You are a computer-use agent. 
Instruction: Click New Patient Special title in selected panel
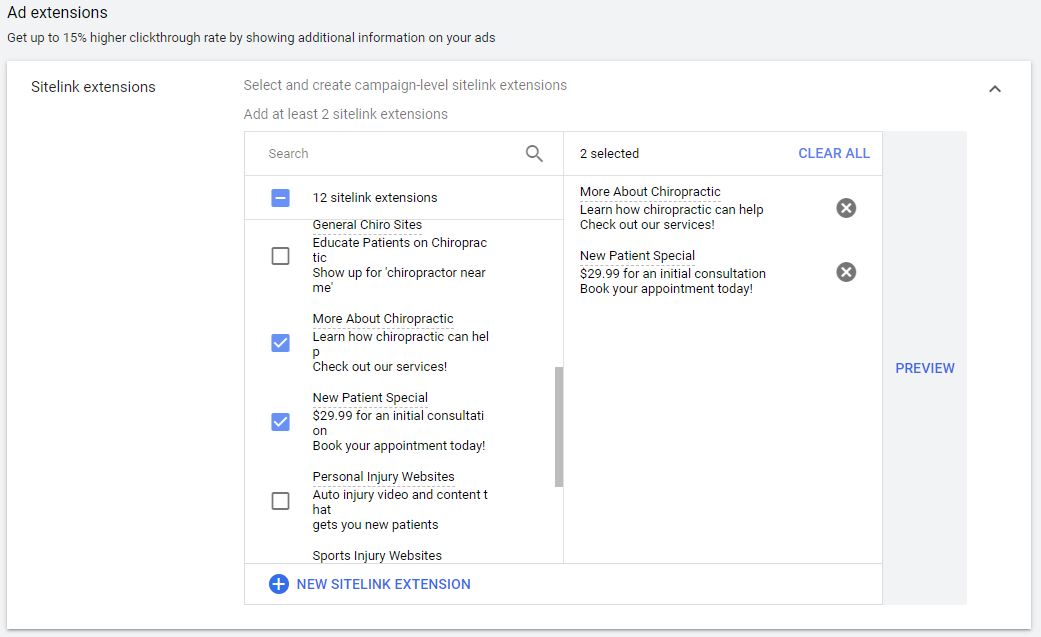click(x=637, y=256)
